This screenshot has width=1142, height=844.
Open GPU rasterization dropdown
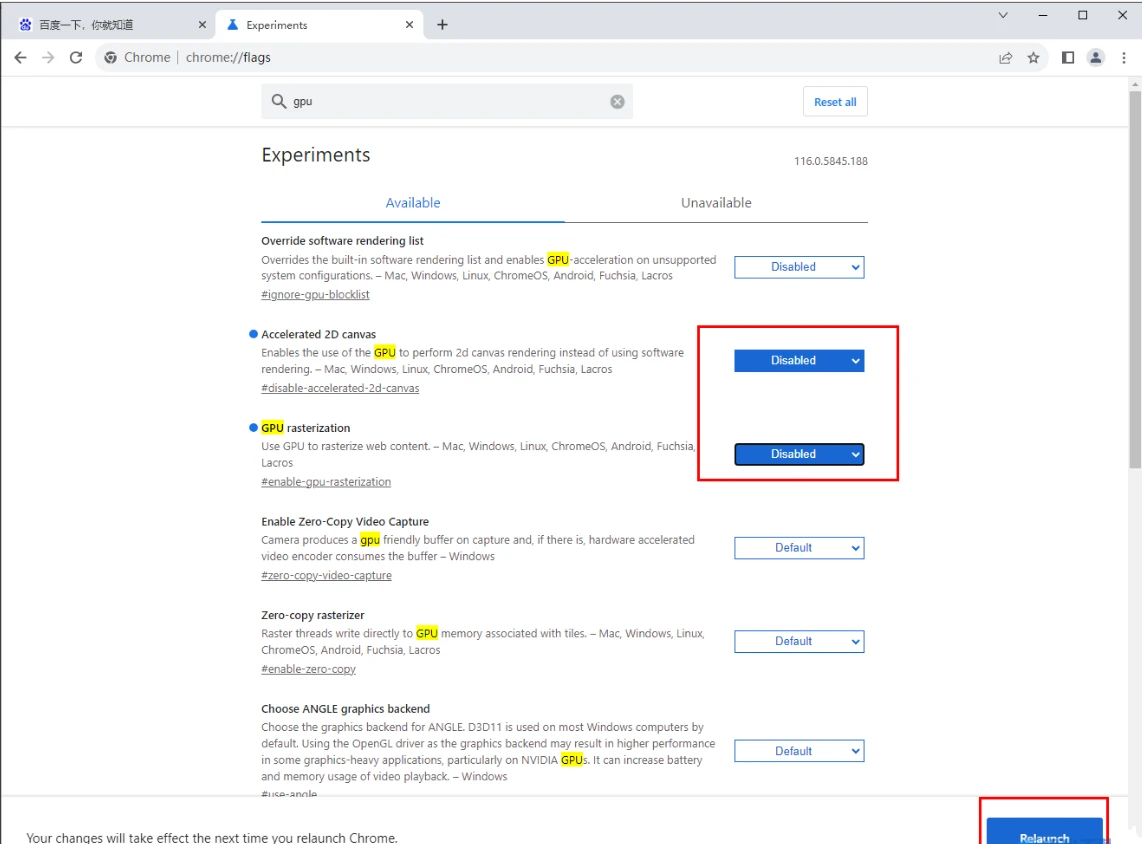pyautogui.click(x=799, y=454)
